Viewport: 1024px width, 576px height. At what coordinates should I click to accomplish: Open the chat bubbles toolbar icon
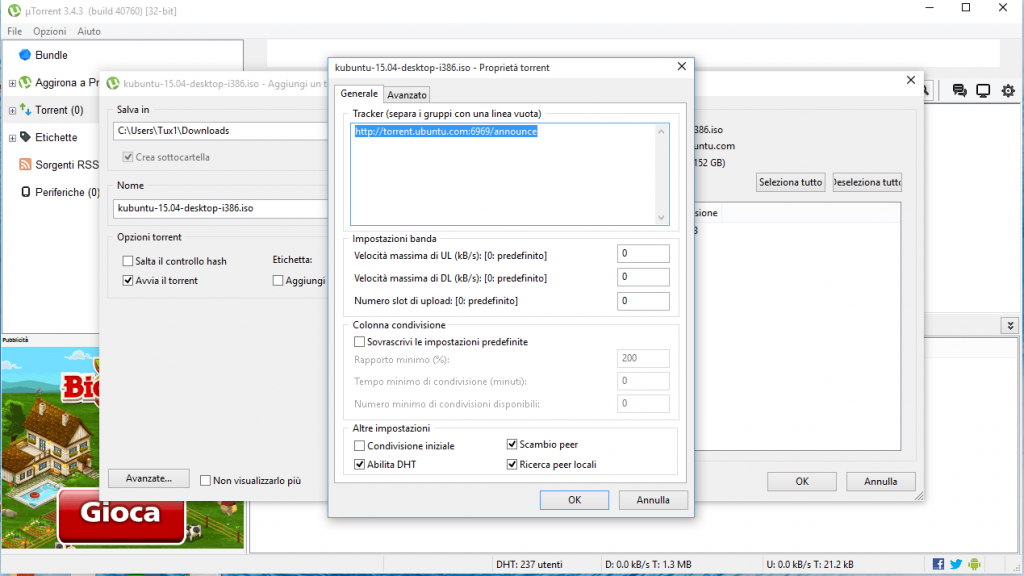pos(959,90)
